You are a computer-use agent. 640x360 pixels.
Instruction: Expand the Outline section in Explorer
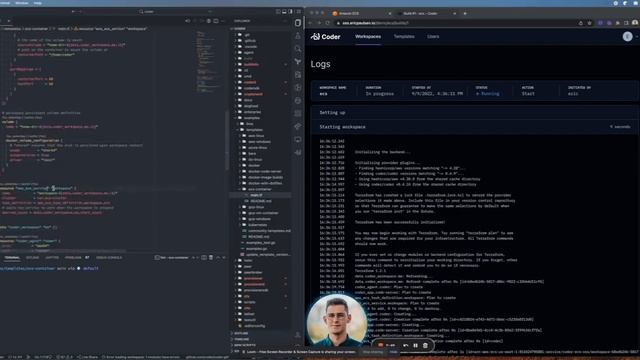[x=241, y=333]
